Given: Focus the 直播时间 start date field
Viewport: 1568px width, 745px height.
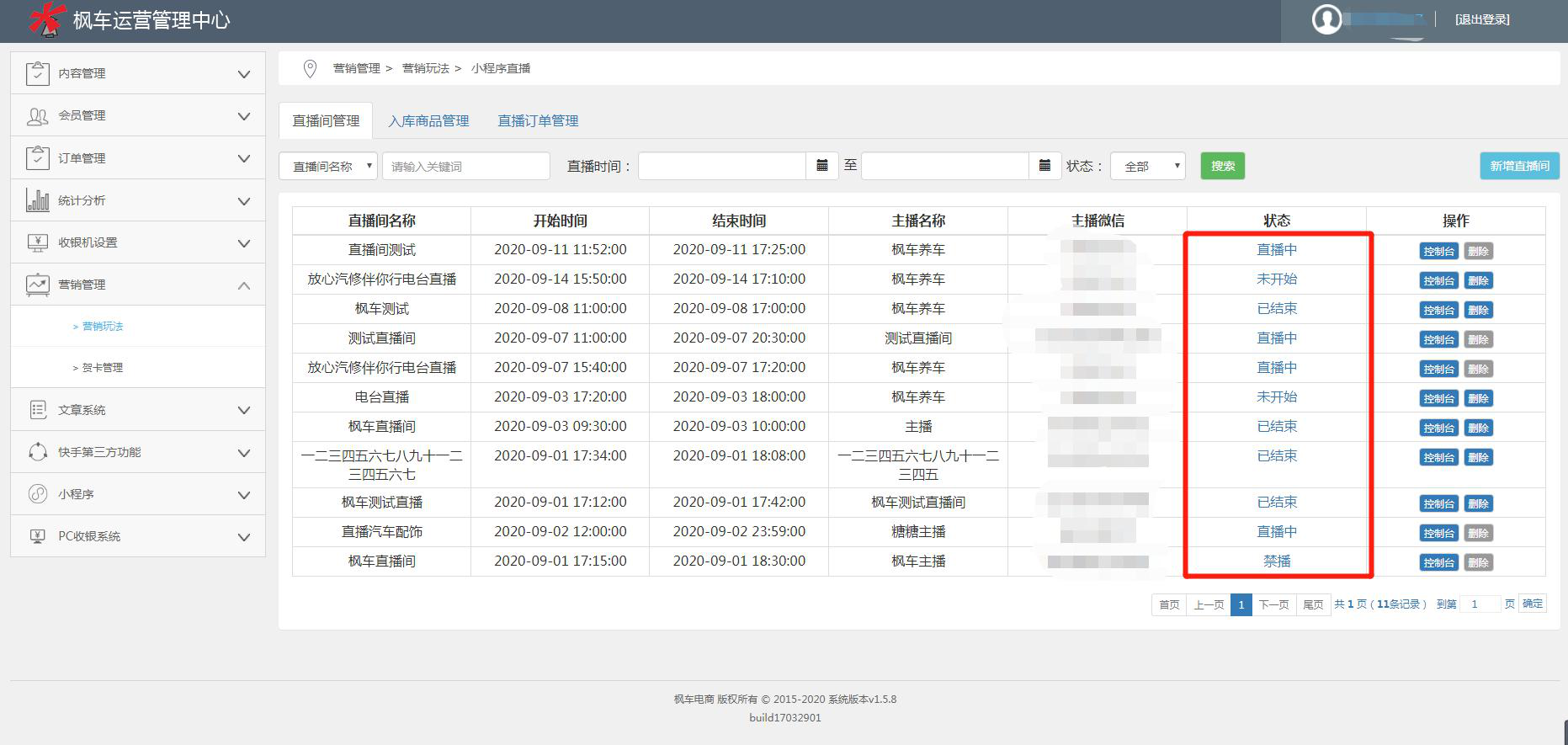Looking at the screenshot, I should point(722,166).
